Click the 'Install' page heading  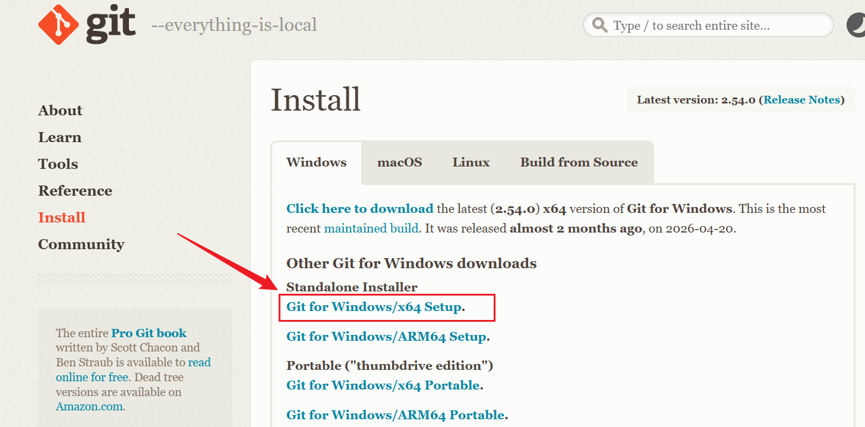click(x=316, y=100)
